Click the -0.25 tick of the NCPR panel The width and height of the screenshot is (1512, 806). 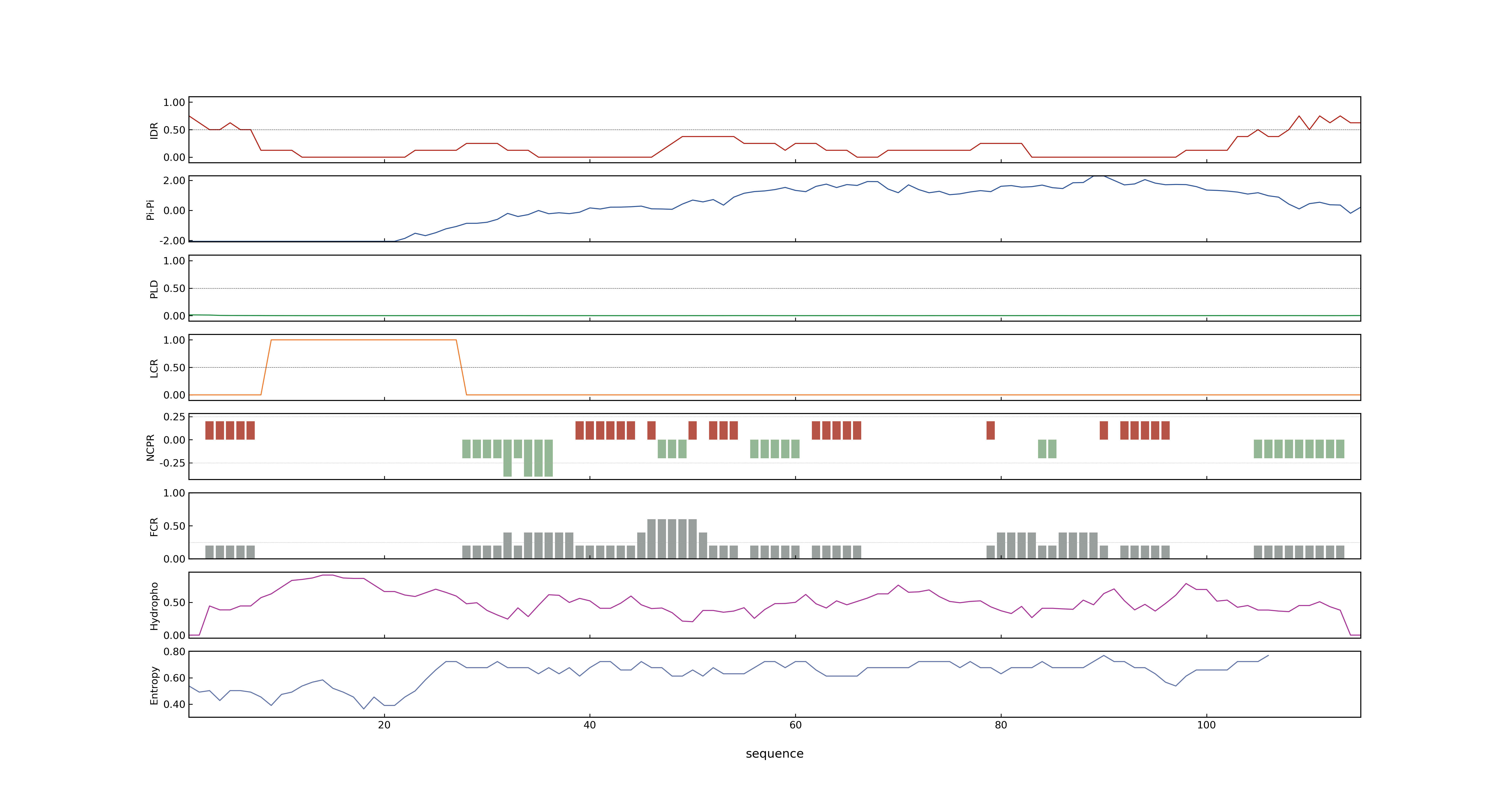point(172,463)
